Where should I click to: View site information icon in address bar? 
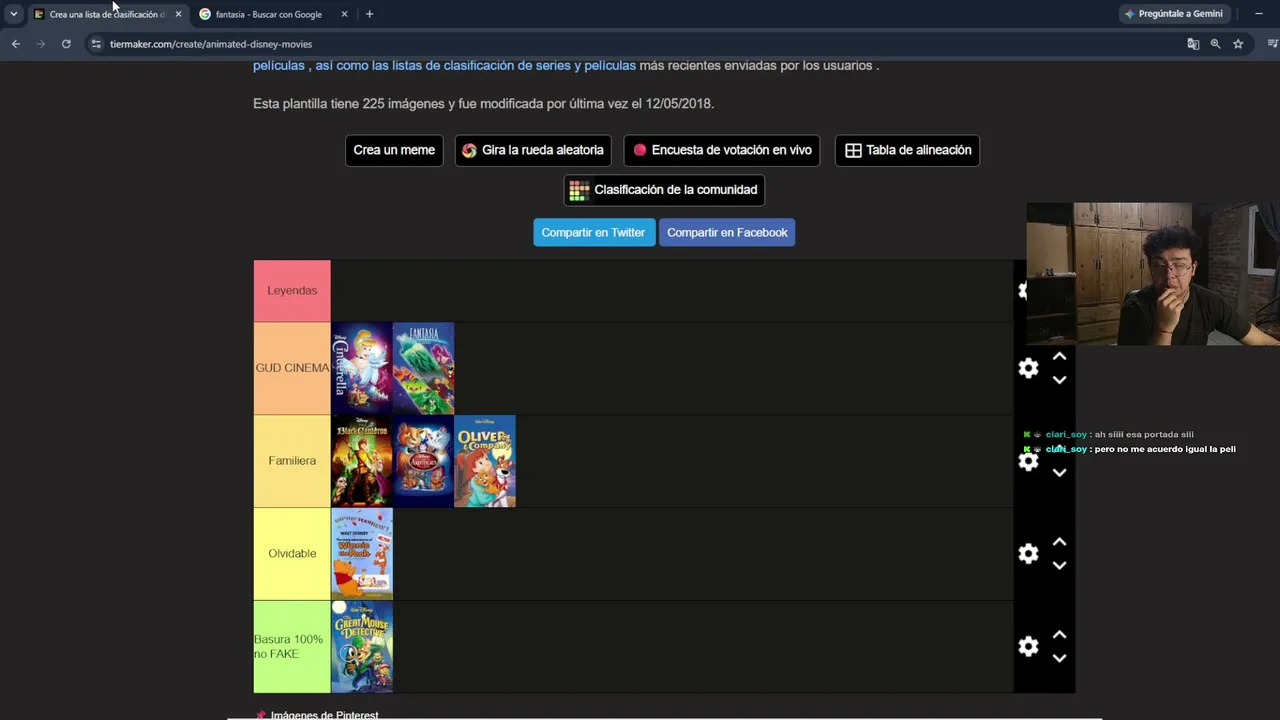96,44
